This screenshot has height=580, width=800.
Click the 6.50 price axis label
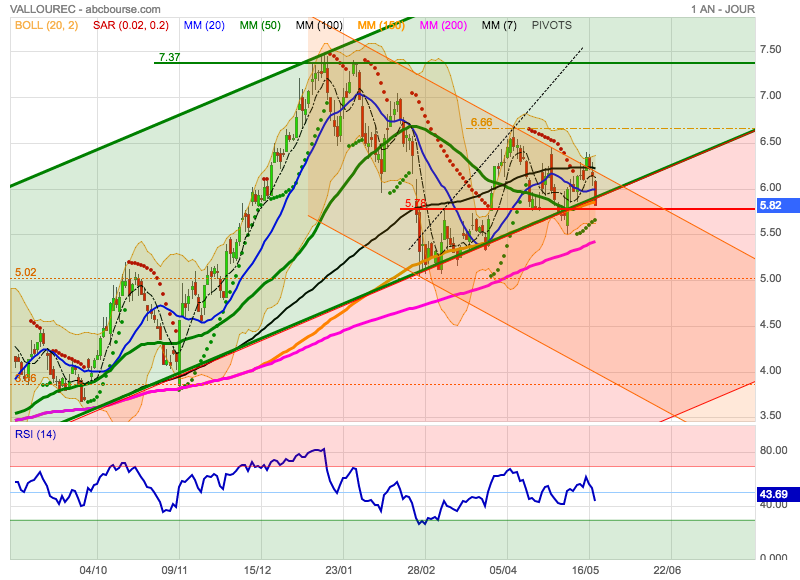770,141
